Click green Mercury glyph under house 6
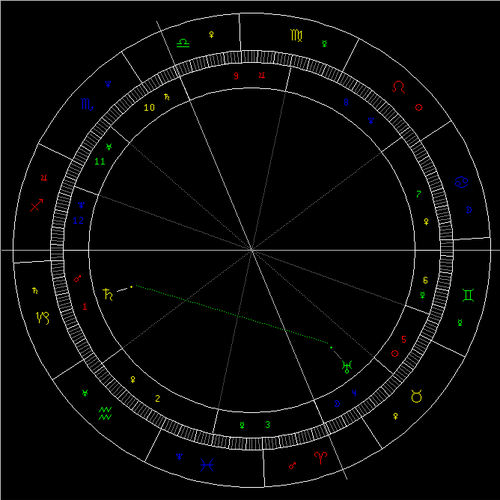The height and width of the screenshot is (500, 500). (x=423, y=295)
